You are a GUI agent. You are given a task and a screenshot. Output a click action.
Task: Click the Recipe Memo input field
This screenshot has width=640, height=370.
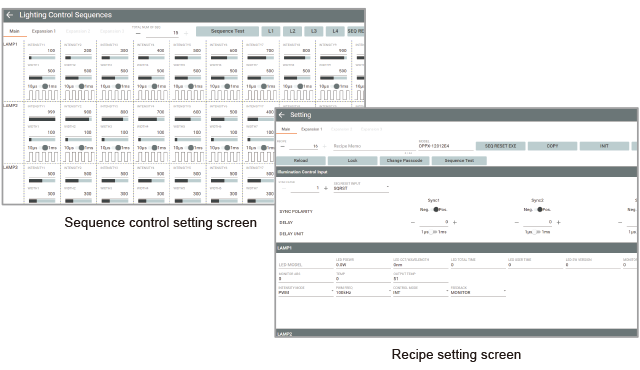click(x=374, y=146)
